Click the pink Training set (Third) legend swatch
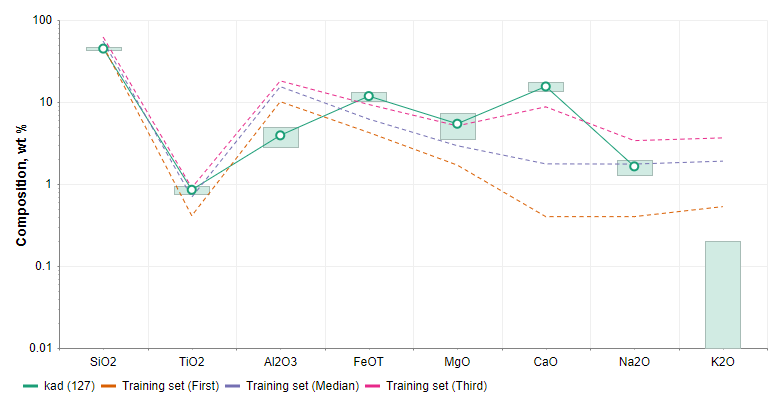This screenshot has height=407, width=783. click(x=374, y=385)
